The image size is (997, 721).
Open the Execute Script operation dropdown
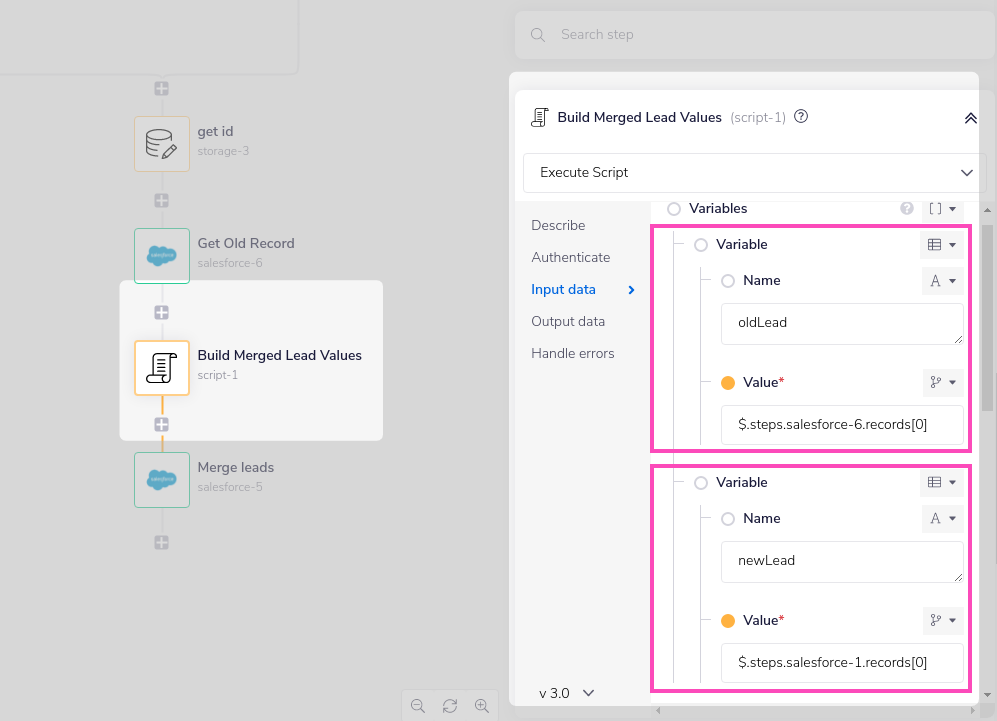[x=754, y=173]
